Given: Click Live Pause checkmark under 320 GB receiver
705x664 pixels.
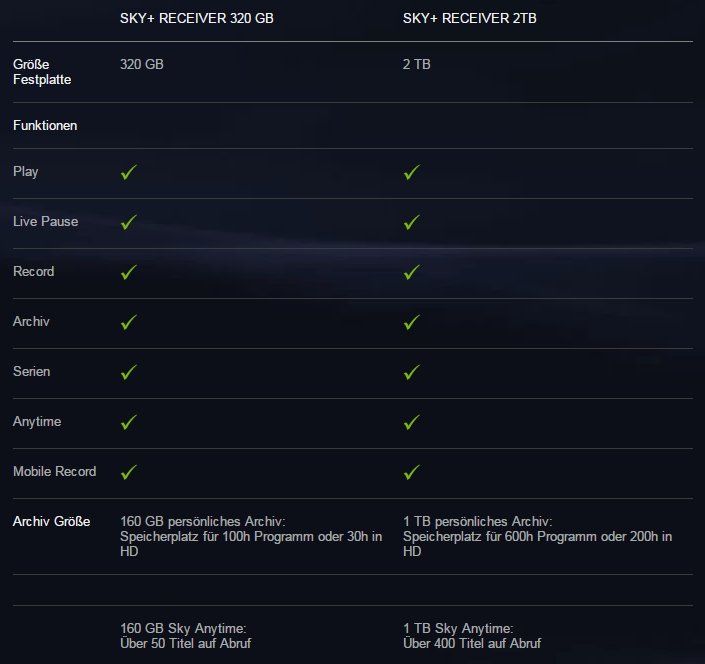Looking at the screenshot, I should click(x=129, y=222).
